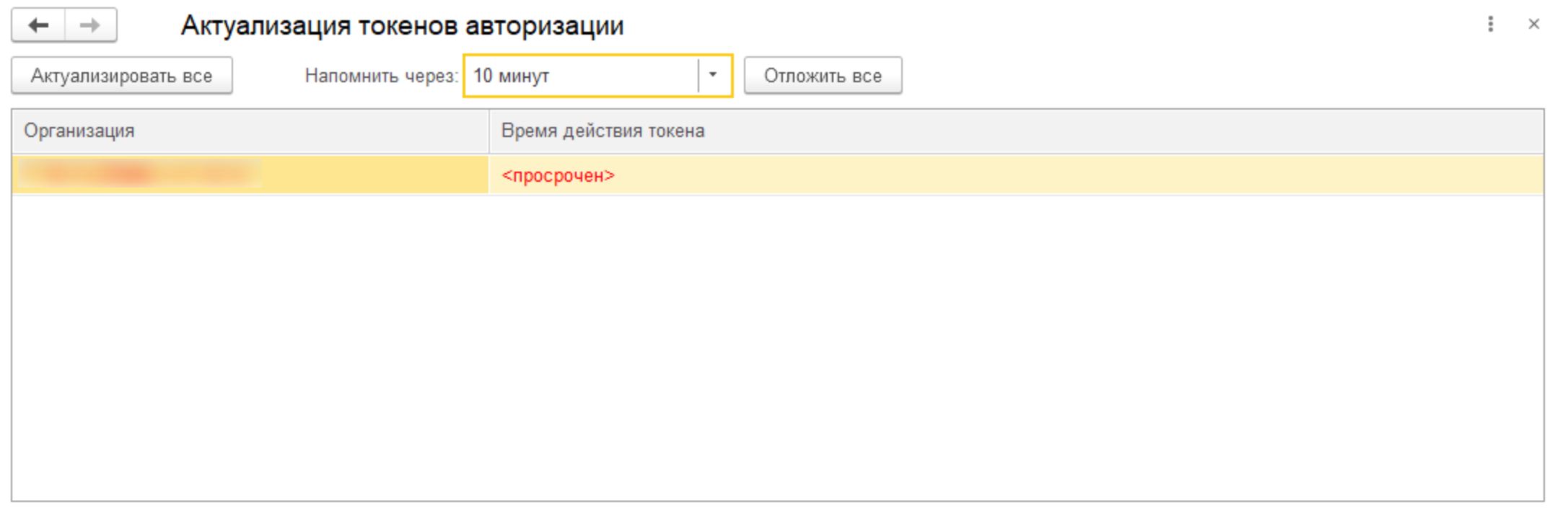Select the <просрочен> token status cell
Screen dimensions: 1568x515
[1016, 175]
